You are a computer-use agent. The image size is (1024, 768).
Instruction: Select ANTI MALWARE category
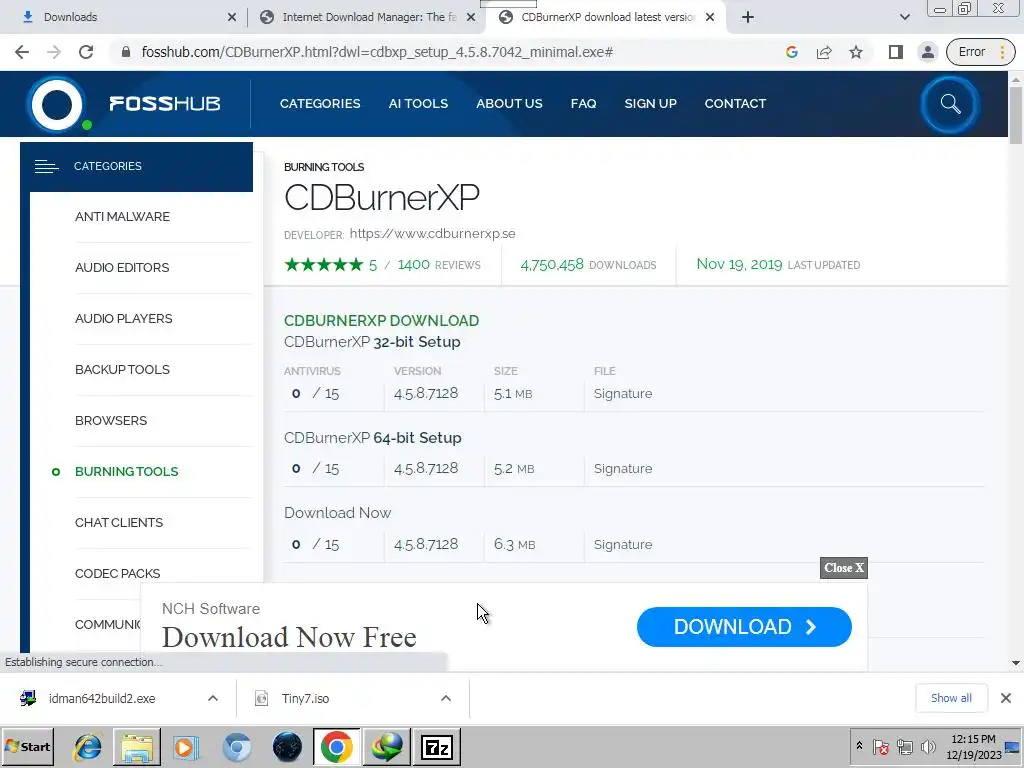click(122, 217)
